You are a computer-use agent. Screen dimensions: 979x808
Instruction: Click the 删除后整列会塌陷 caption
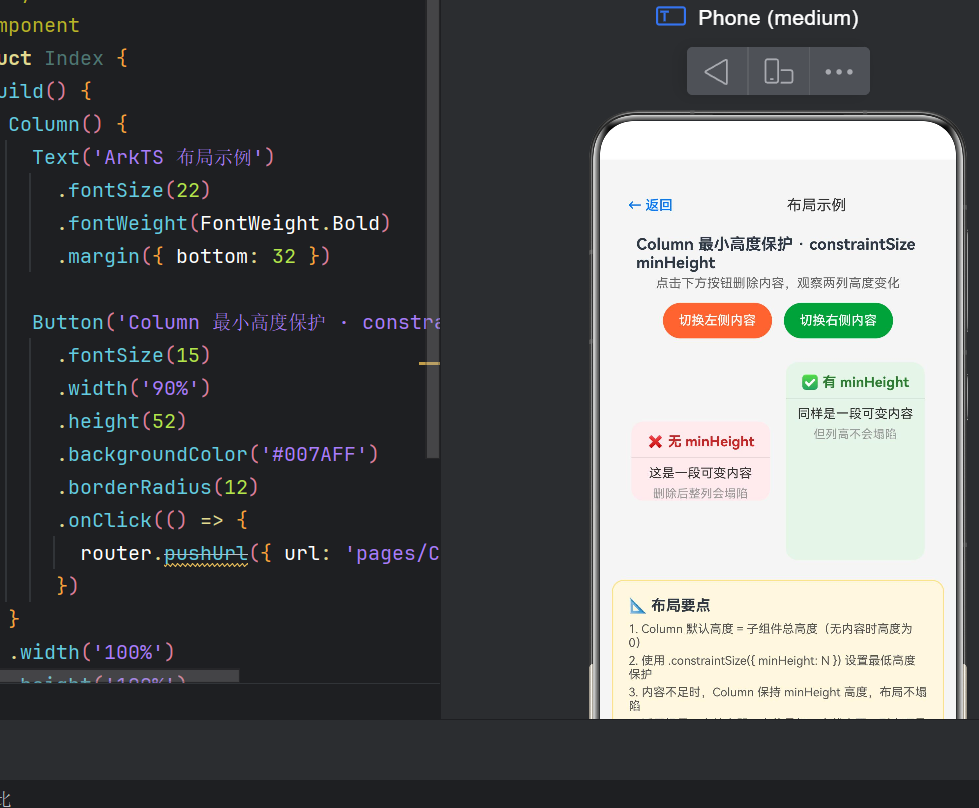pyautogui.click(x=701, y=493)
